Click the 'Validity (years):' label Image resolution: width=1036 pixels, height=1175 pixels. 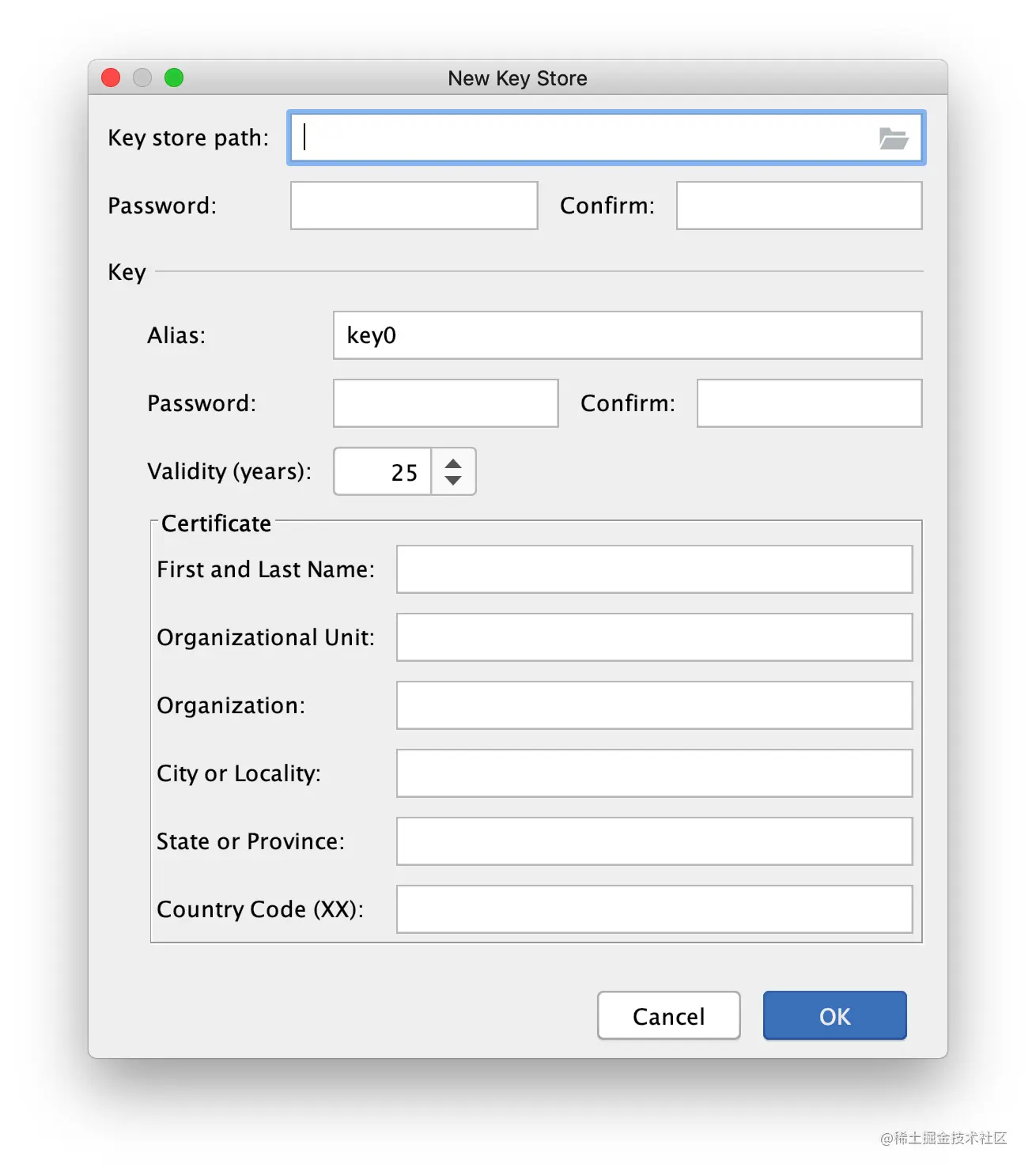click(x=229, y=472)
